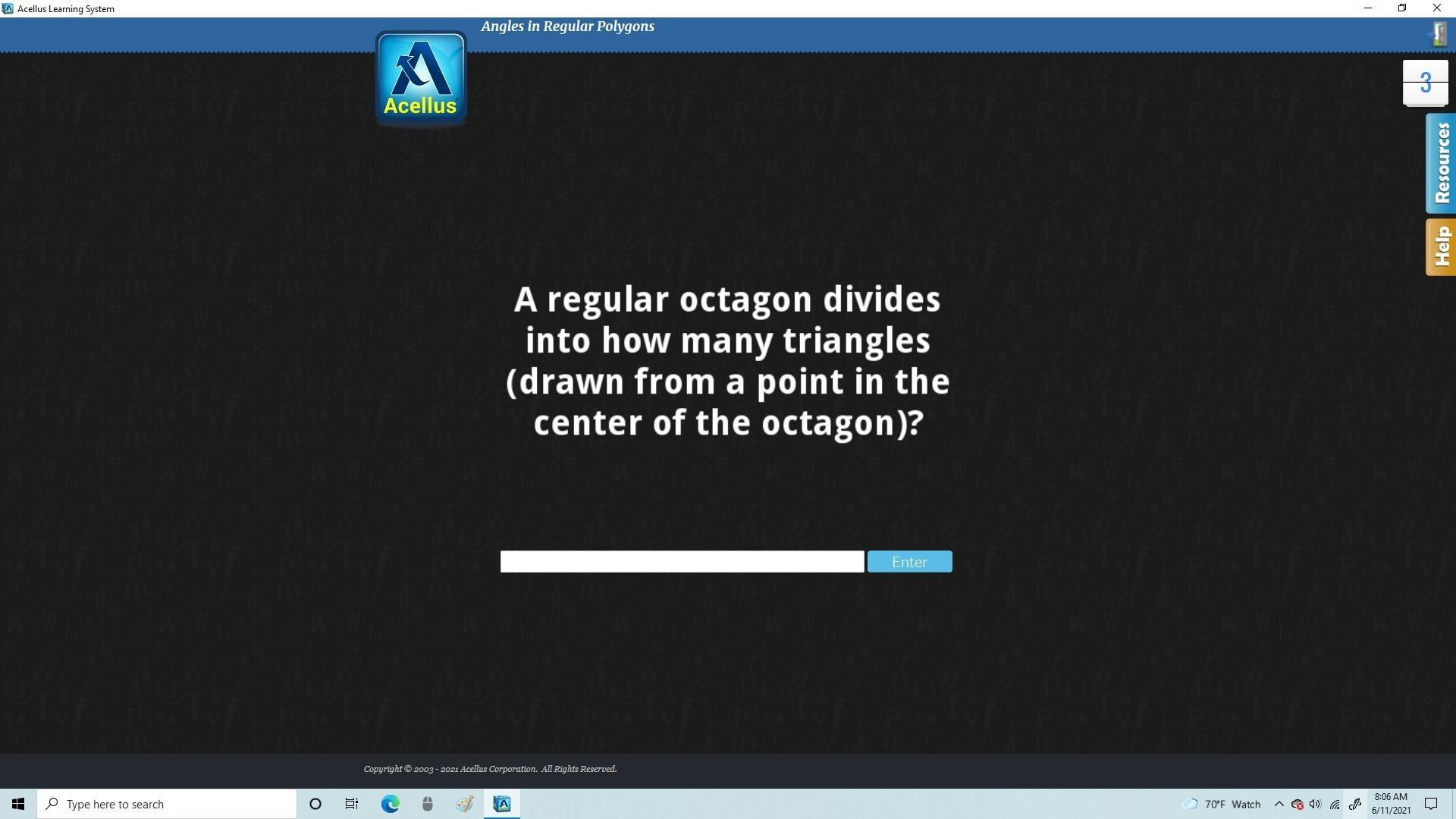Open Task View in taskbar
The image size is (1456, 819).
(352, 804)
